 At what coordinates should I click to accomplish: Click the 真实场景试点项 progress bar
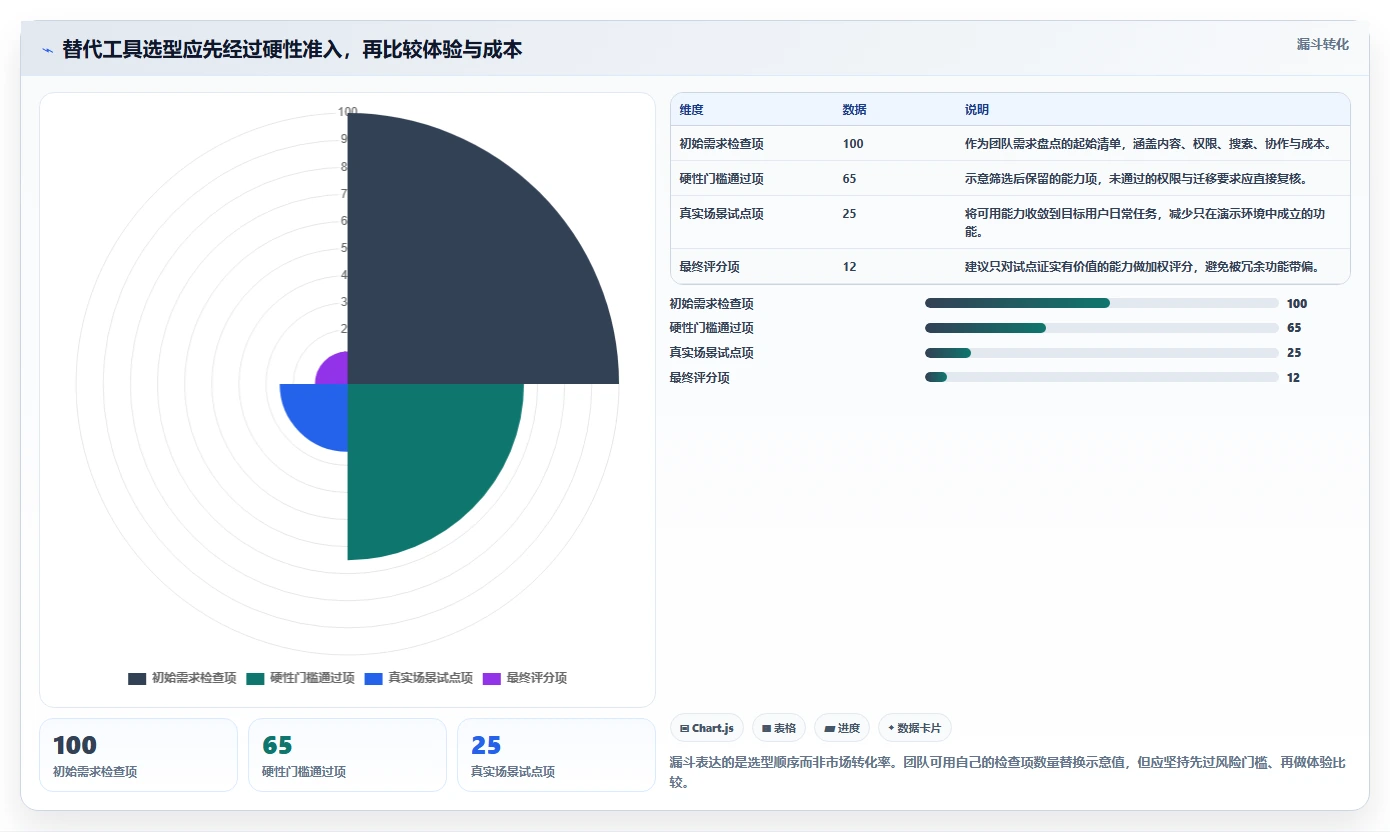pos(1101,352)
